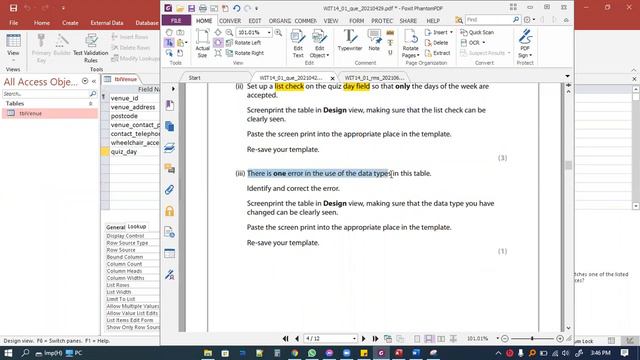Open the Rotate Pages dropdown
Image resolution: width=640 pixels, height=360 pixels.
(x=410, y=44)
